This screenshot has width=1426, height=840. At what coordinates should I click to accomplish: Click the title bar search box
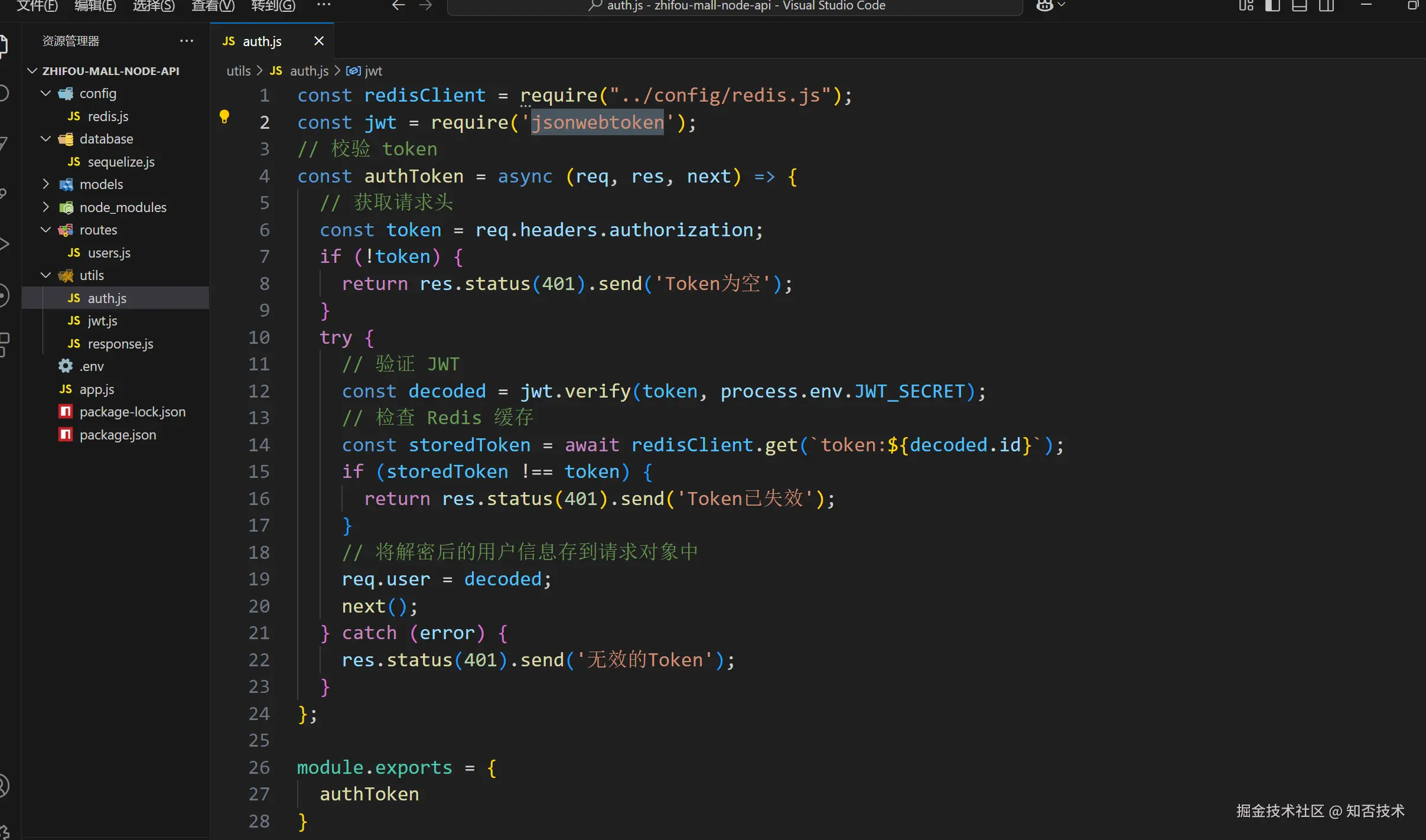click(x=735, y=6)
